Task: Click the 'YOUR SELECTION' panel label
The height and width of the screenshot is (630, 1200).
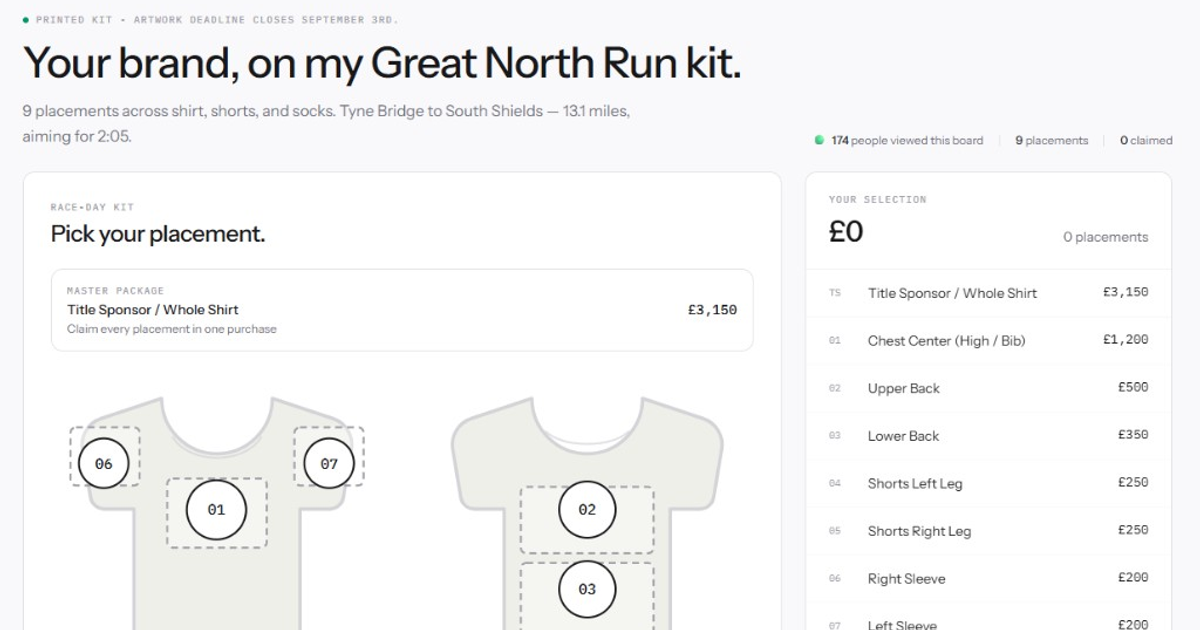Action: coord(878,200)
